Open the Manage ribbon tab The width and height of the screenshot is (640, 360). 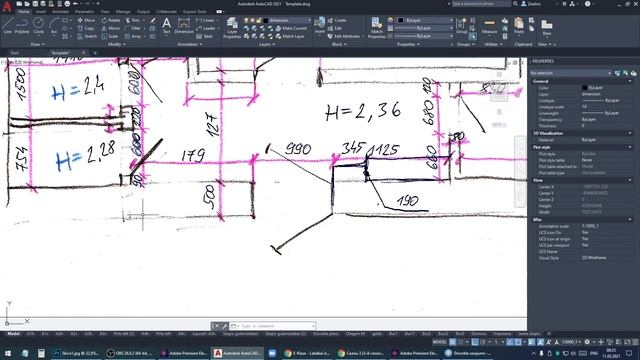tap(123, 11)
